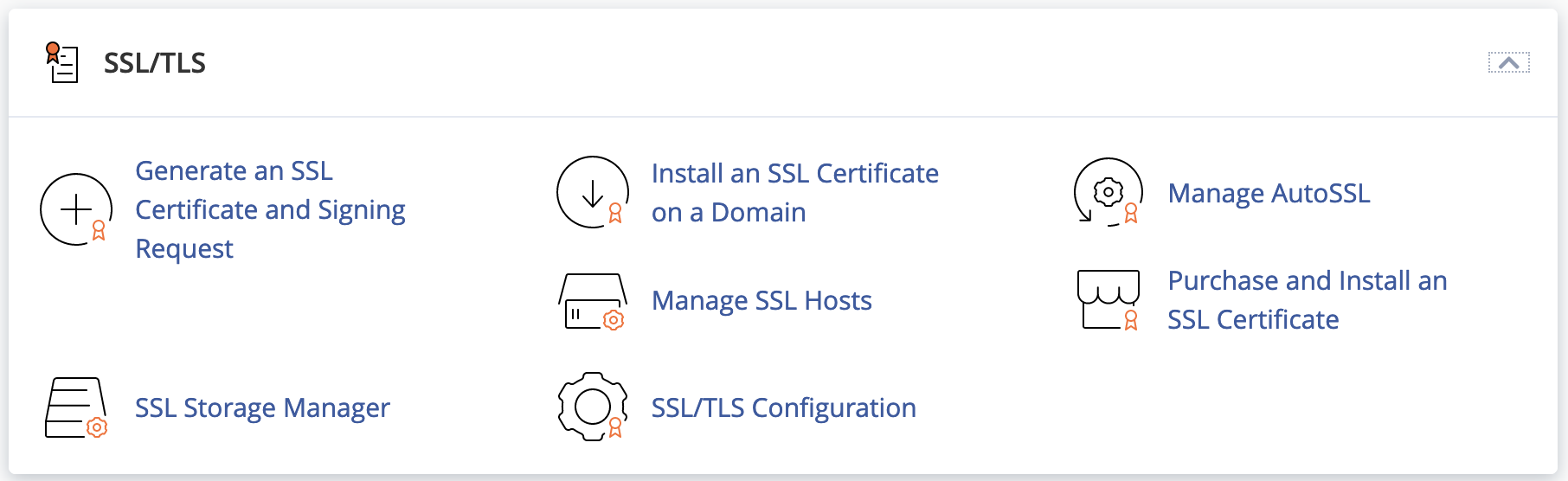Viewport: 1568px width, 481px height.
Task: Launch SSL Storage Manager link
Action: click(x=262, y=407)
